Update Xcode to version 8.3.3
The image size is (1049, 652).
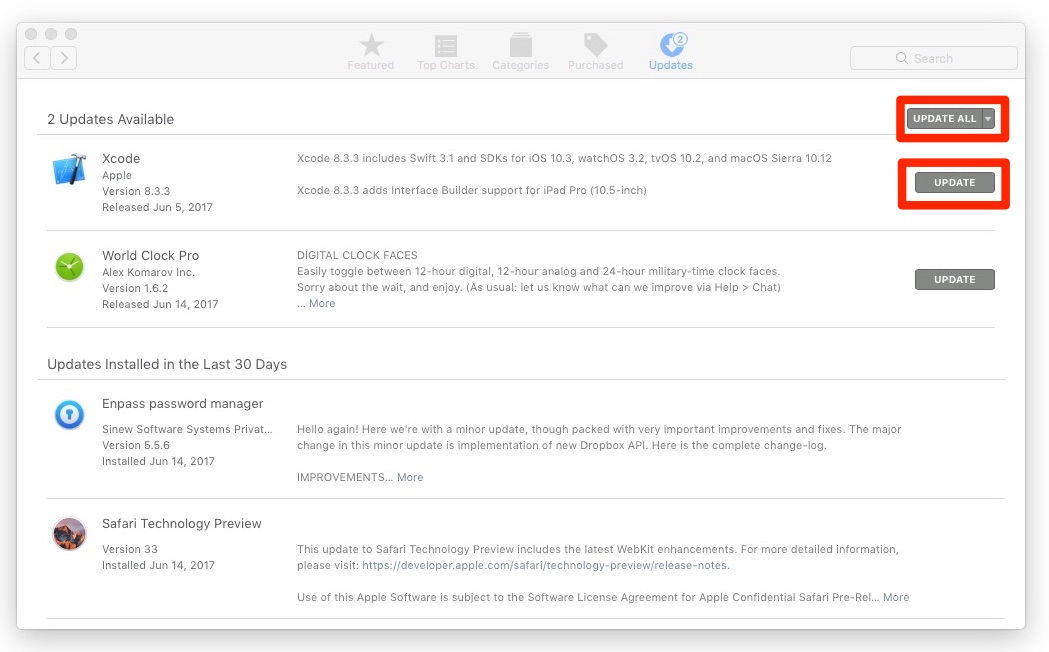pyautogui.click(x=954, y=183)
